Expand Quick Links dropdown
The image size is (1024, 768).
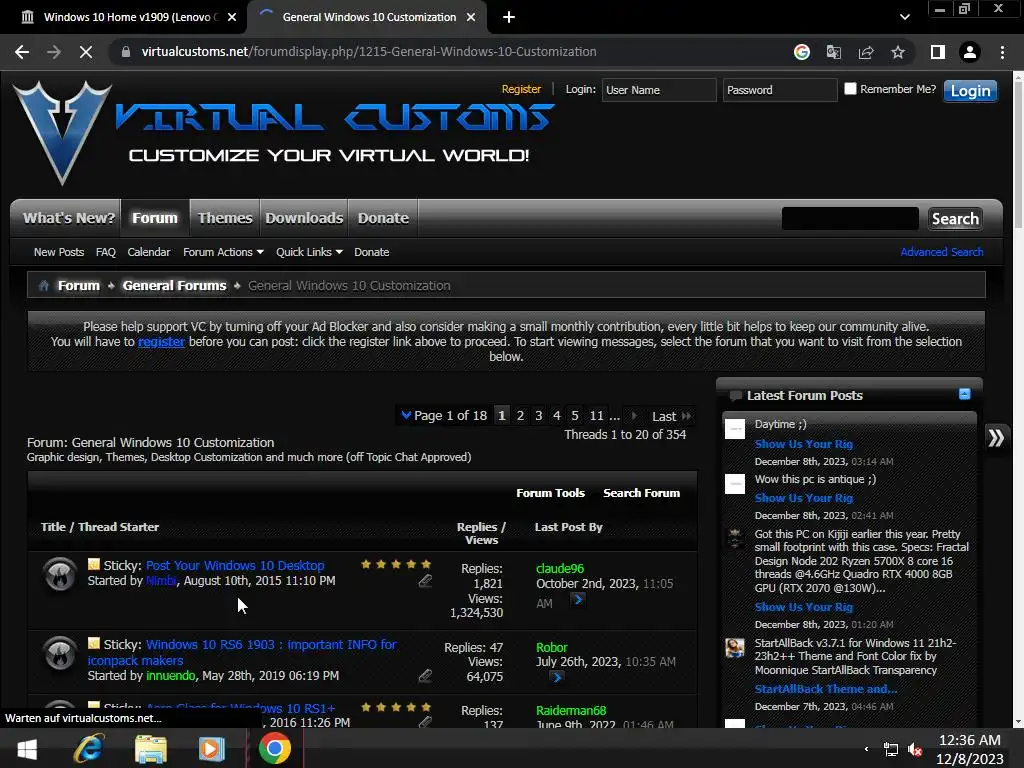click(309, 252)
